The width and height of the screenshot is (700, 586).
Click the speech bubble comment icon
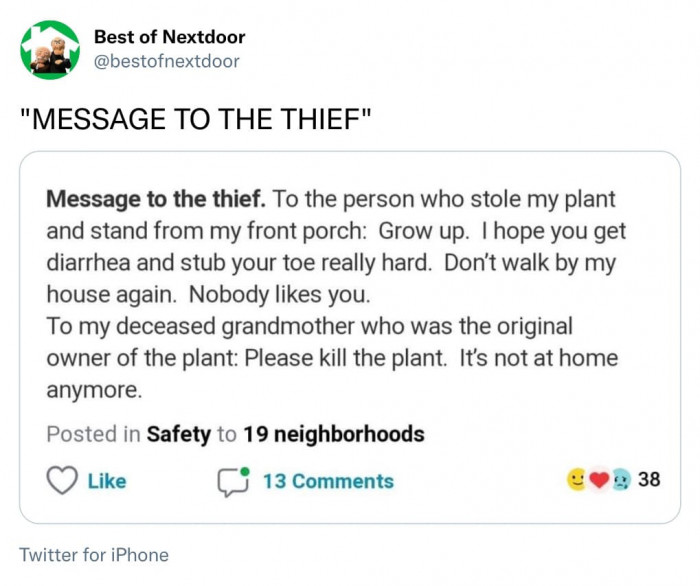233,481
